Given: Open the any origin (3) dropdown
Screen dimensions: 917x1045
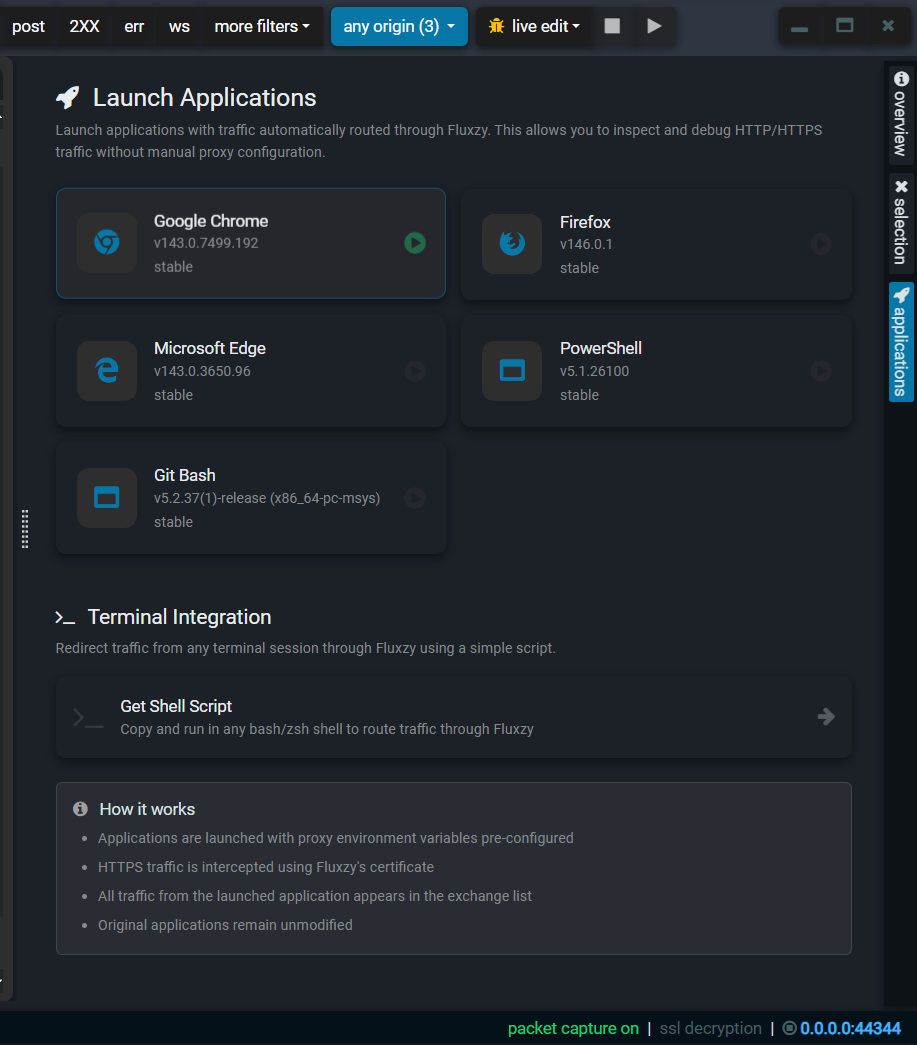Looking at the screenshot, I should click(x=399, y=26).
